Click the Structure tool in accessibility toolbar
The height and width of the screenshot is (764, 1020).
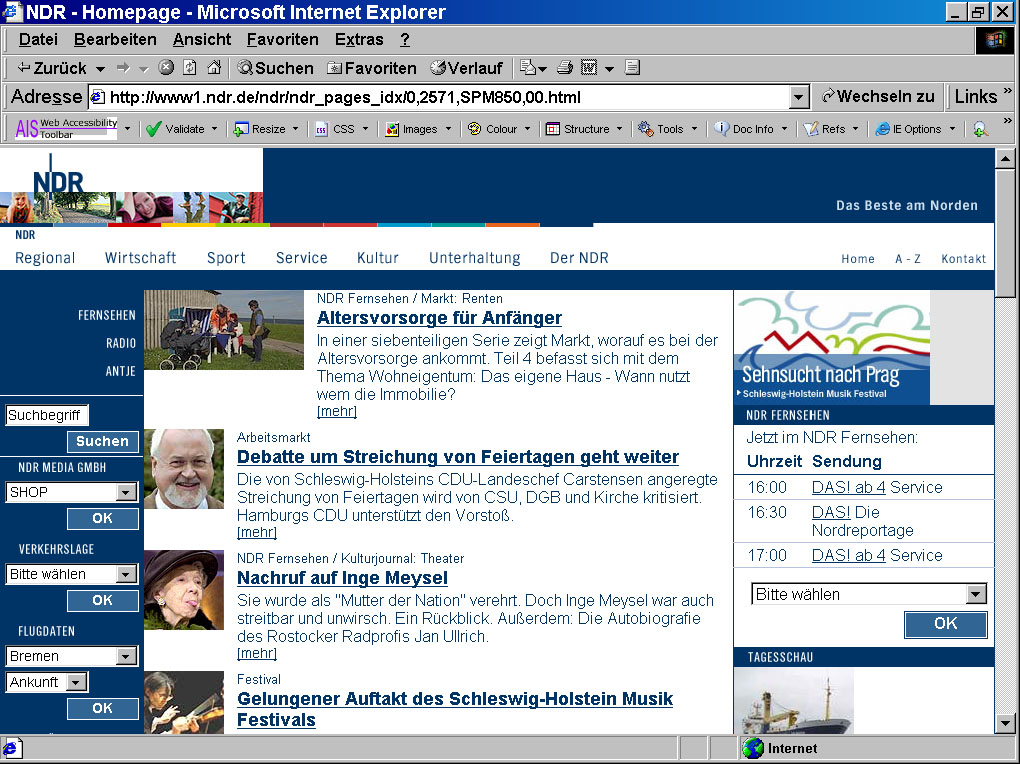tap(578, 129)
